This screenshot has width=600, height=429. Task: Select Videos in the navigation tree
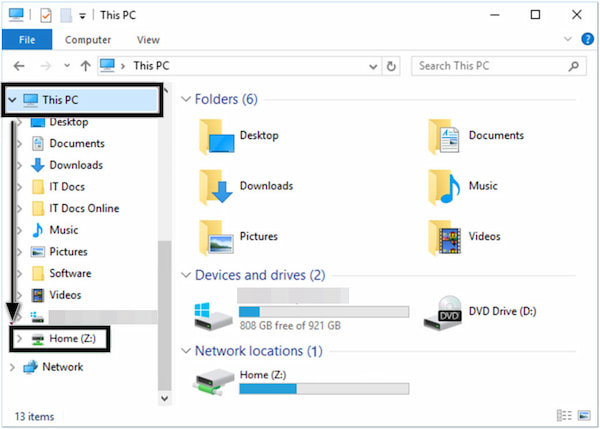[65, 295]
